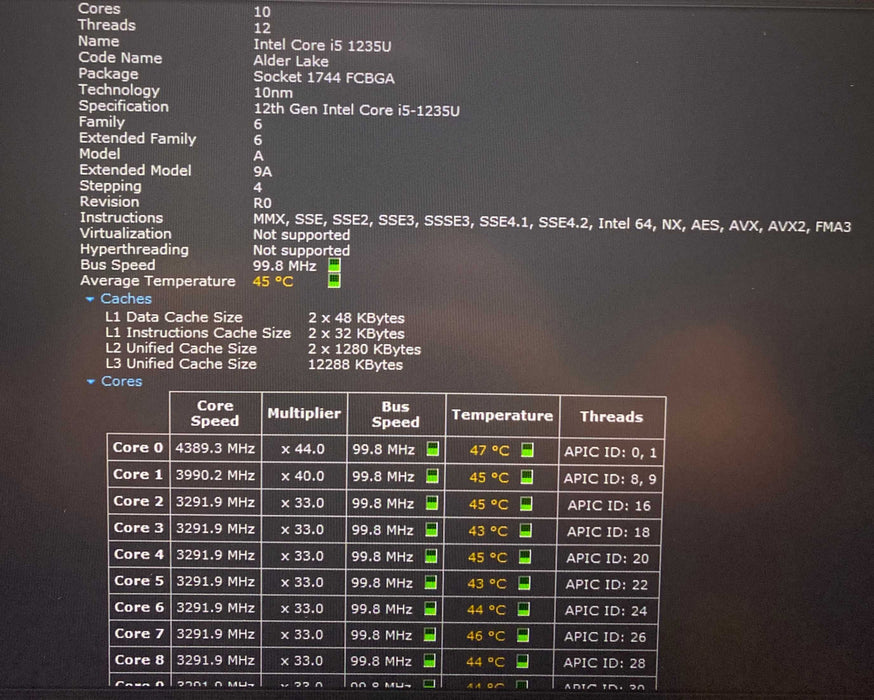The width and height of the screenshot is (874, 700).
Task: Click the x 44.0 multiplier cell
Action: click(303, 449)
